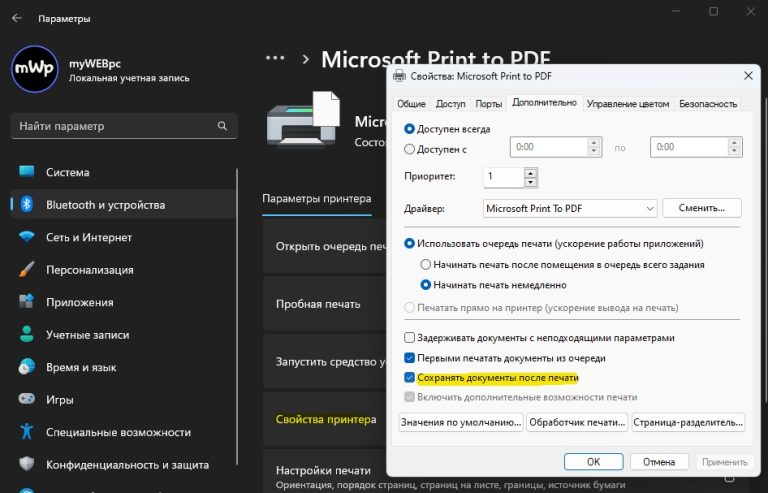Viewport: 768px width, 493px height.
Task: Toggle Сохранять документы после печати checkbox
Action: coord(409,377)
